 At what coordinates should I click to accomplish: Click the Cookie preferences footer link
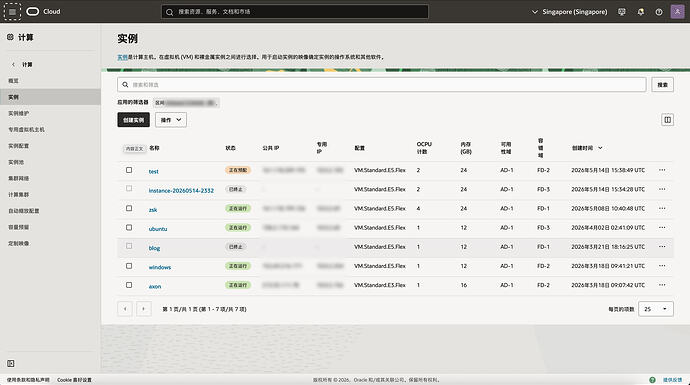[74, 380]
